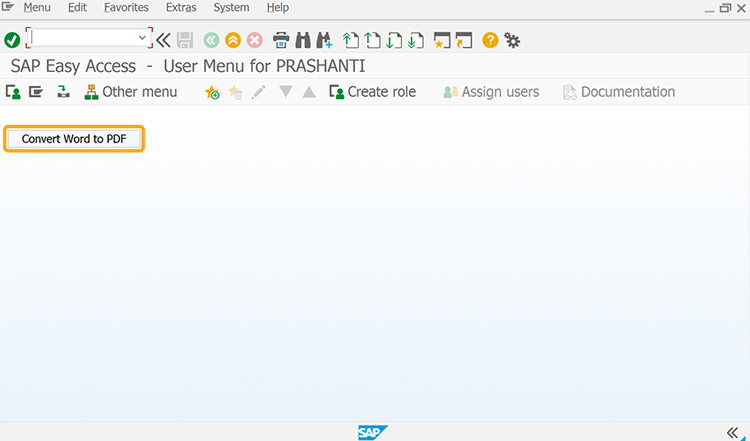The height and width of the screenshot is (441, 750).
Task: Open the Favorites menu
Action: 126,8
